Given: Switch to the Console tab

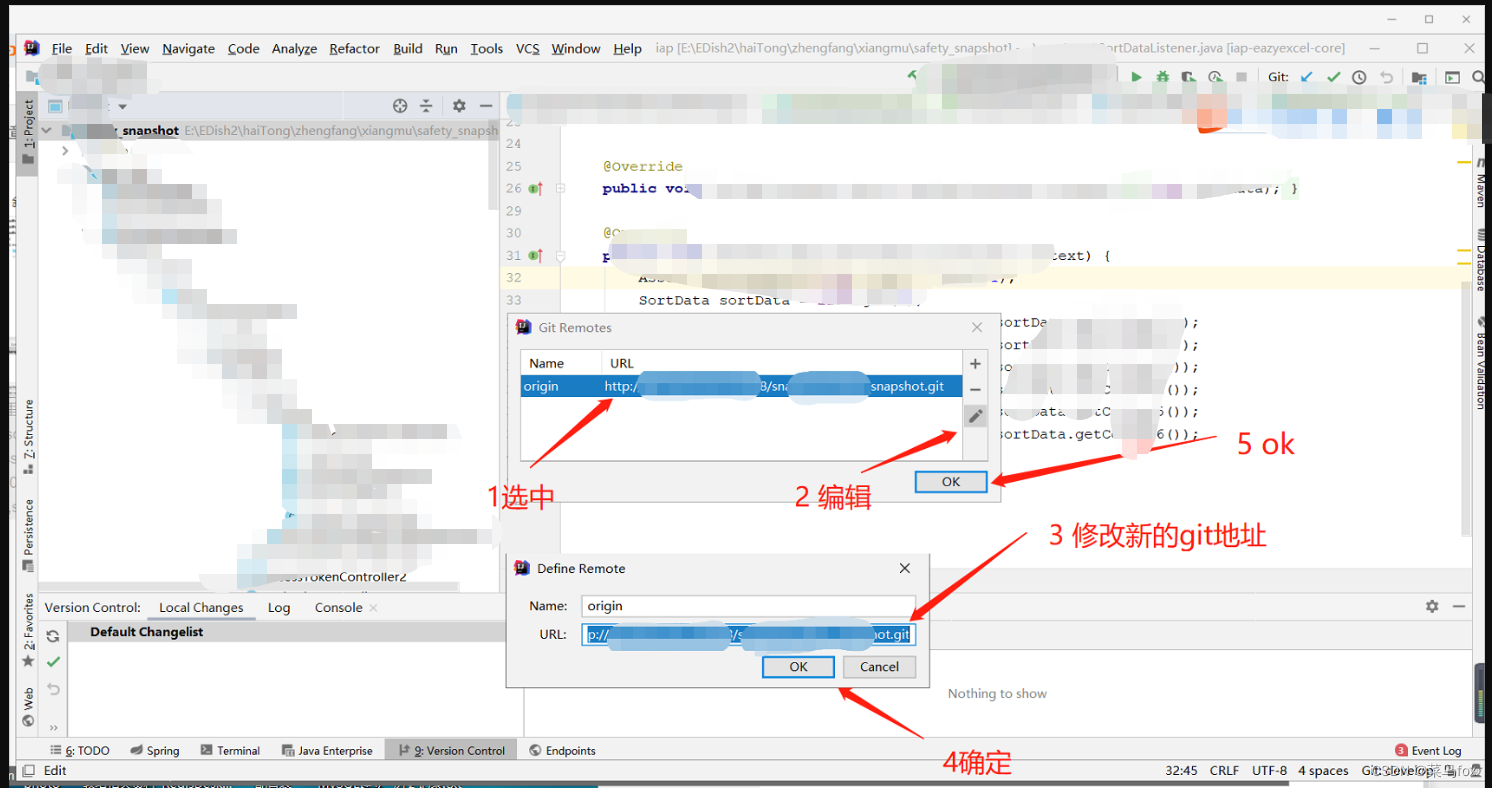Looking at the screenshot, I should click(338, 607).
